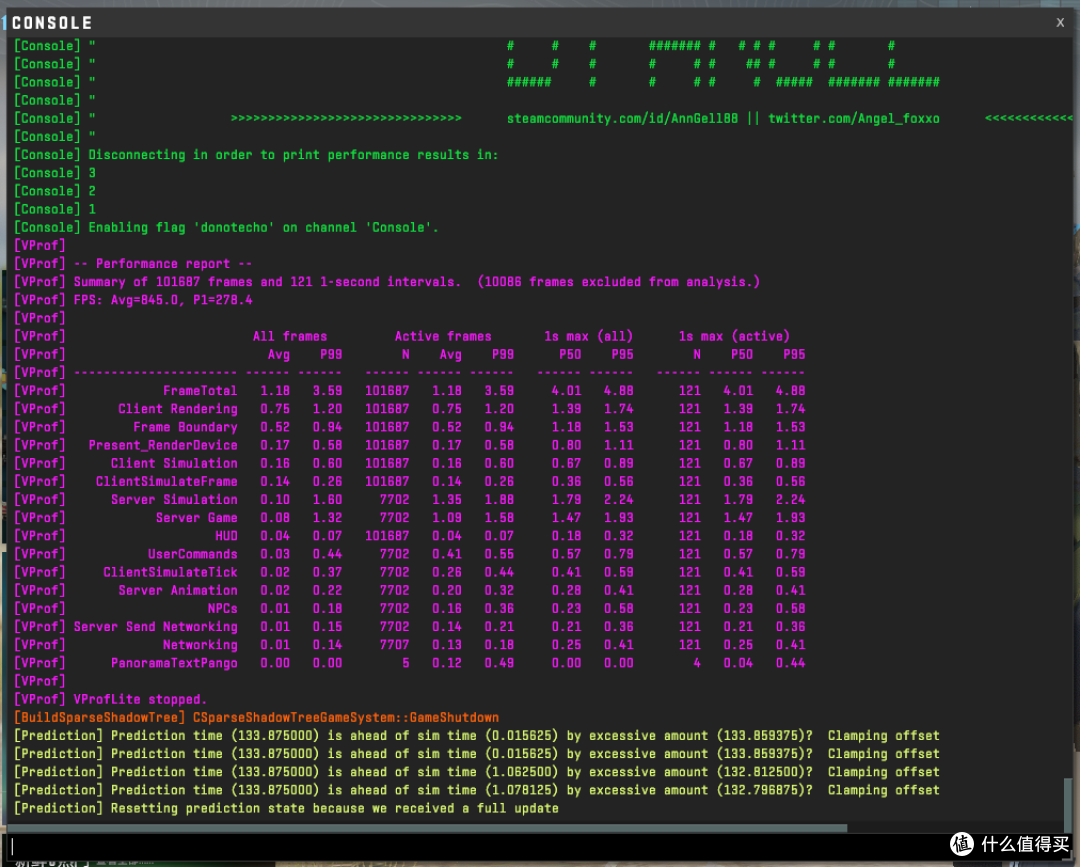
Task: Click the Frame Boundary row label
Action: pyautogui.click(x=185, y=427)
